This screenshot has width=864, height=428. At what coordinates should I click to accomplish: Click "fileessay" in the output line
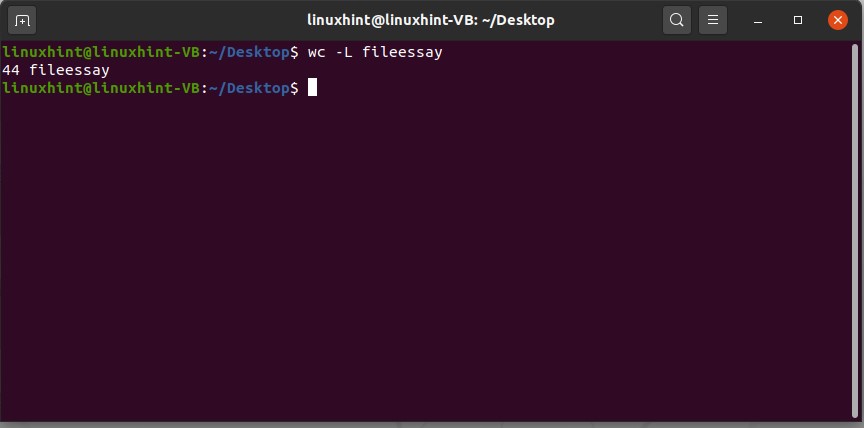70,70
